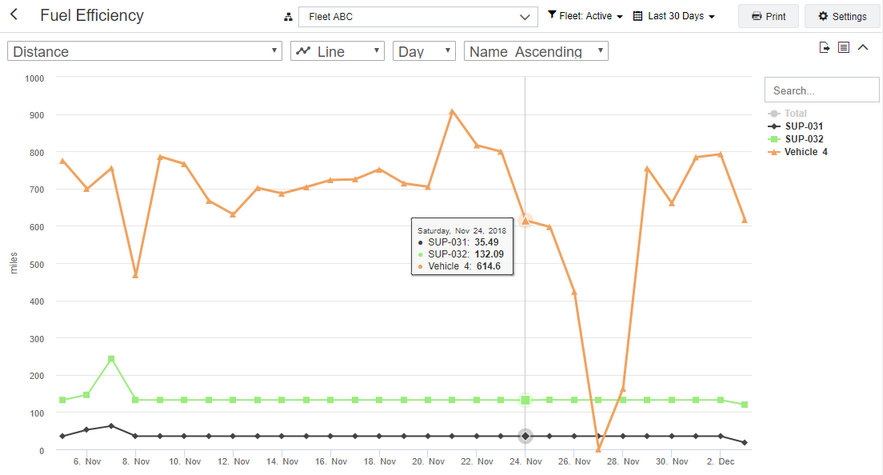This screenshot has width=883, height=475.
Task: Click the highlighted SUP-031 point on Nov 24
Action: coord(525,436)
